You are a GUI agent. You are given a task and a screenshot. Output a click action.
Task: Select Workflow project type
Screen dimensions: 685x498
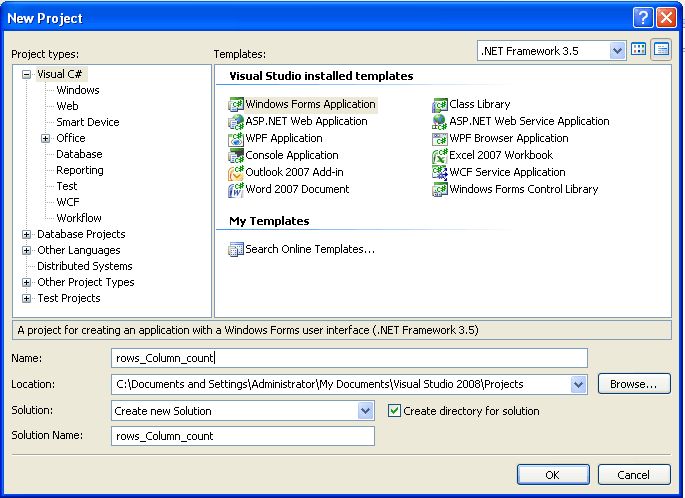pos(79,218)
